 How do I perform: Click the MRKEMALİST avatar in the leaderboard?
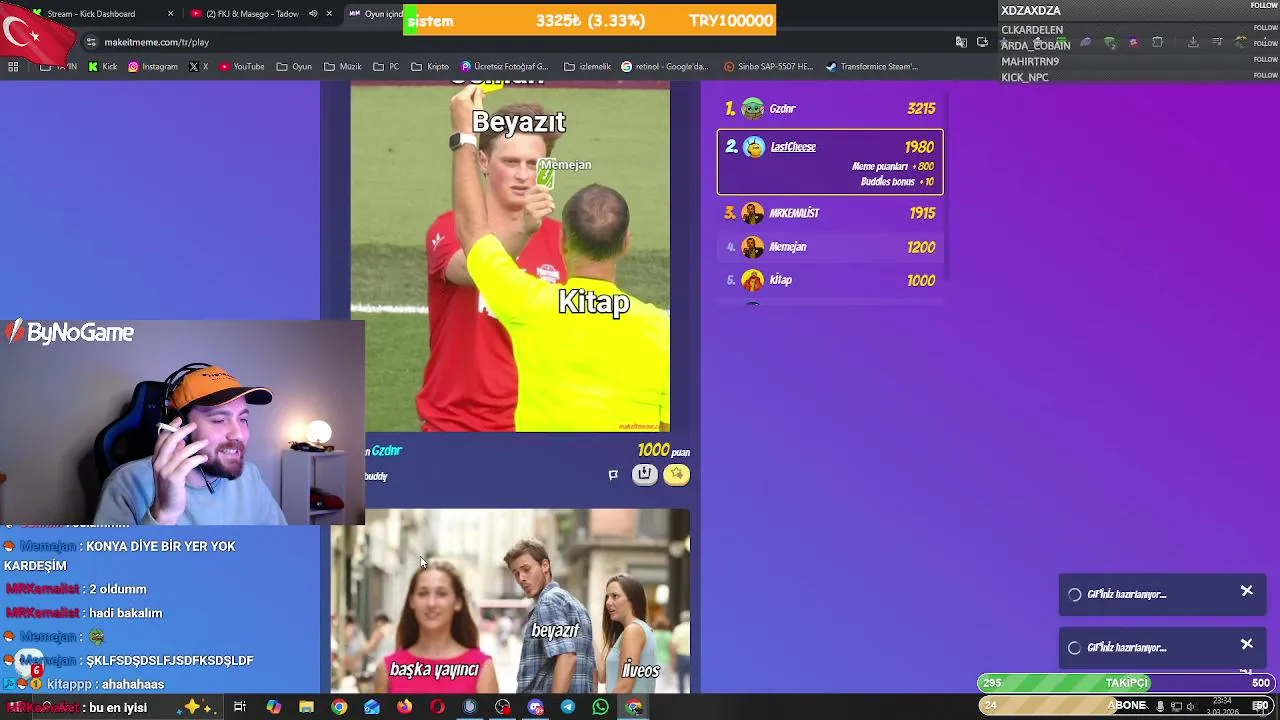pyautogui.click(x=753, y=213)
